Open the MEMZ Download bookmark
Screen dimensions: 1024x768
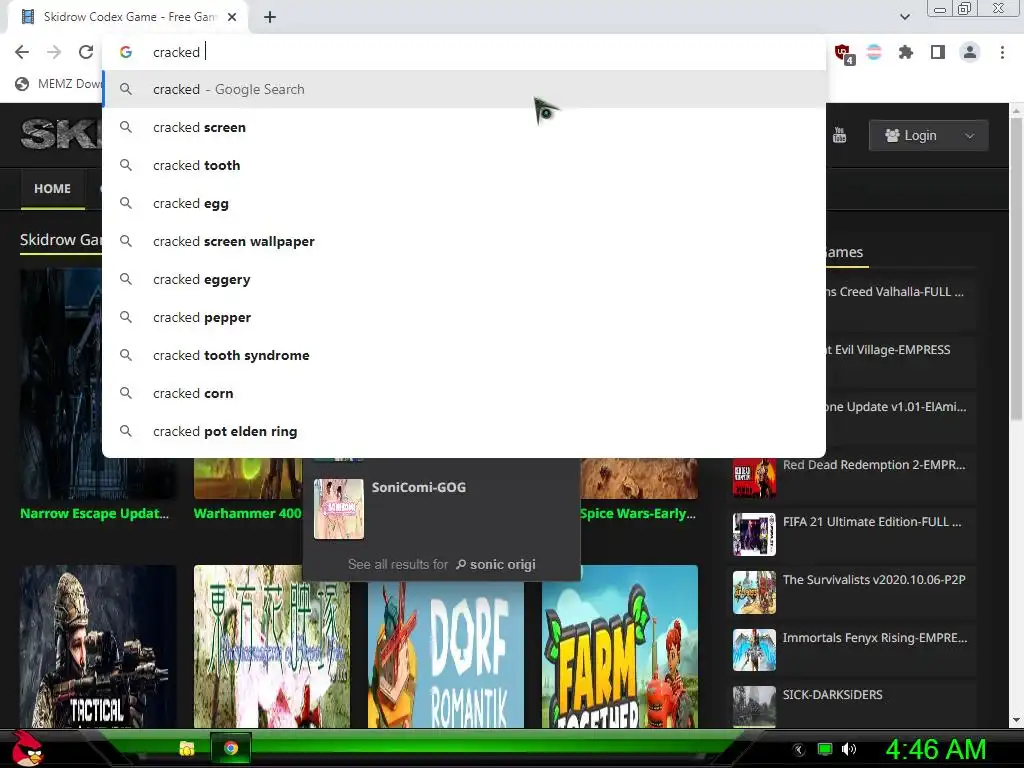[x=59, y=84]
